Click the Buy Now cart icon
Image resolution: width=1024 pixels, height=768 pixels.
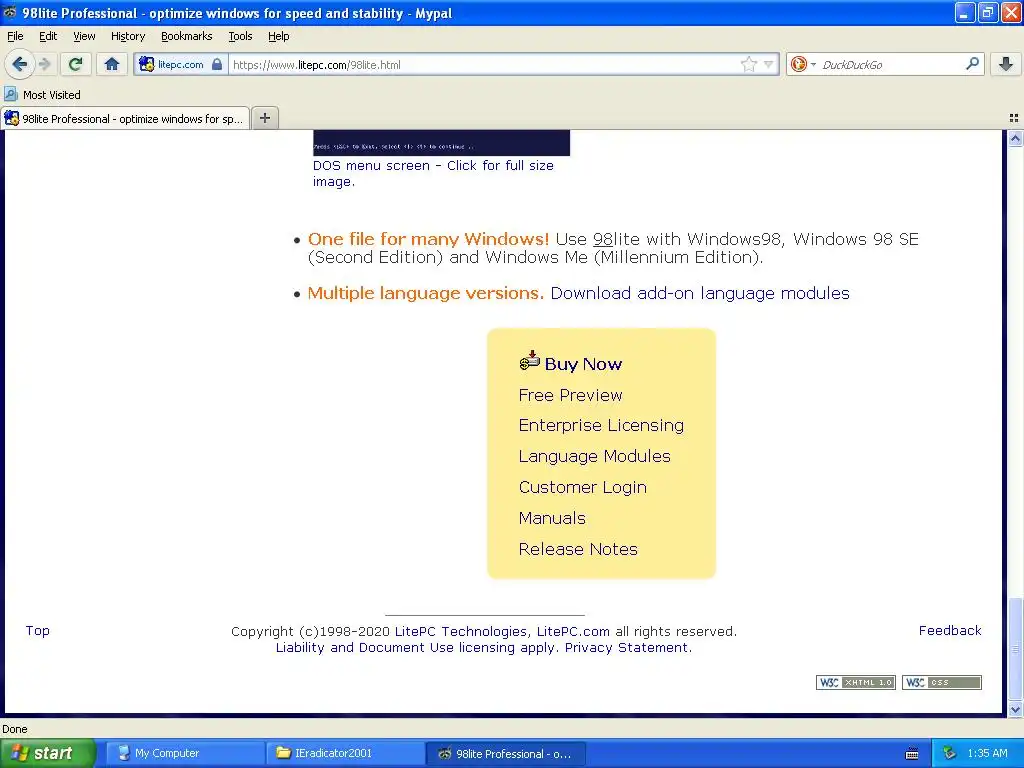pyautogui.click(x=530, y=360)
